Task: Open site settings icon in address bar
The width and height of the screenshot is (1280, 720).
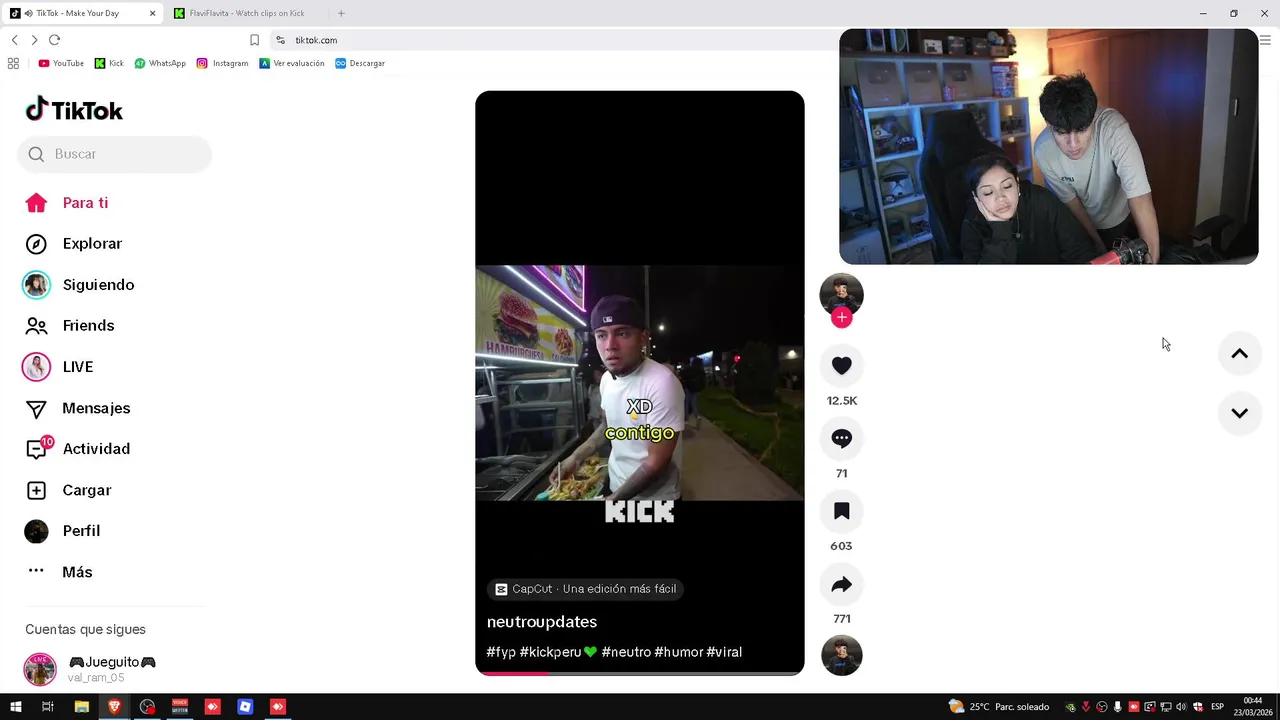Action: [280, 40]
